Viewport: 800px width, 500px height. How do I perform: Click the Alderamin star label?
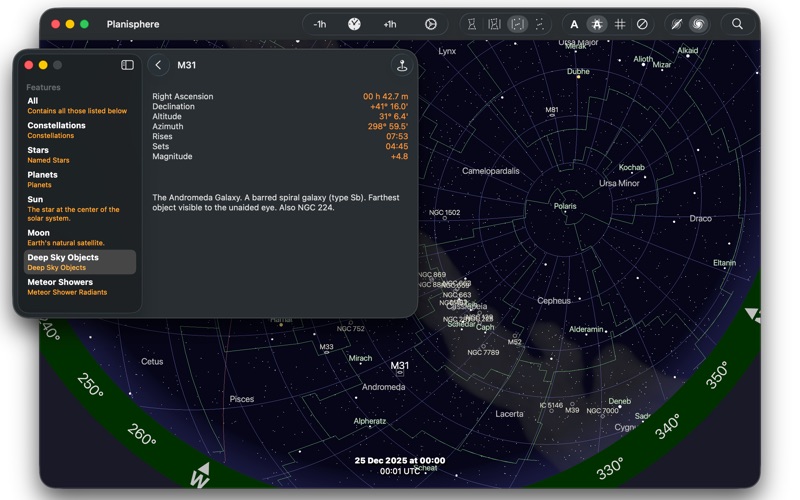click(x=586, y=330)
